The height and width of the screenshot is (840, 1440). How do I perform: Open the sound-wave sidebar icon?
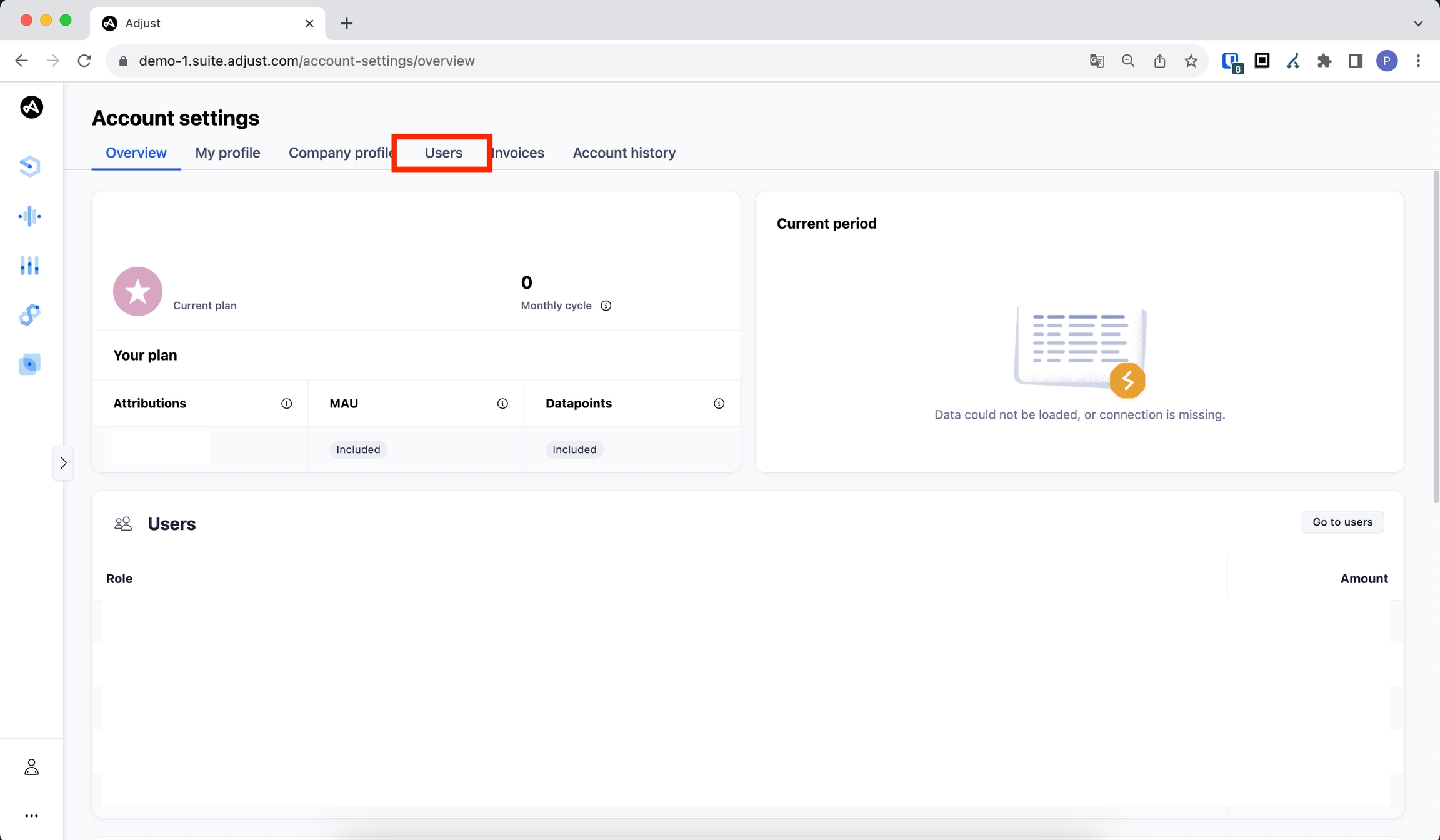click(x=30, y=216)
